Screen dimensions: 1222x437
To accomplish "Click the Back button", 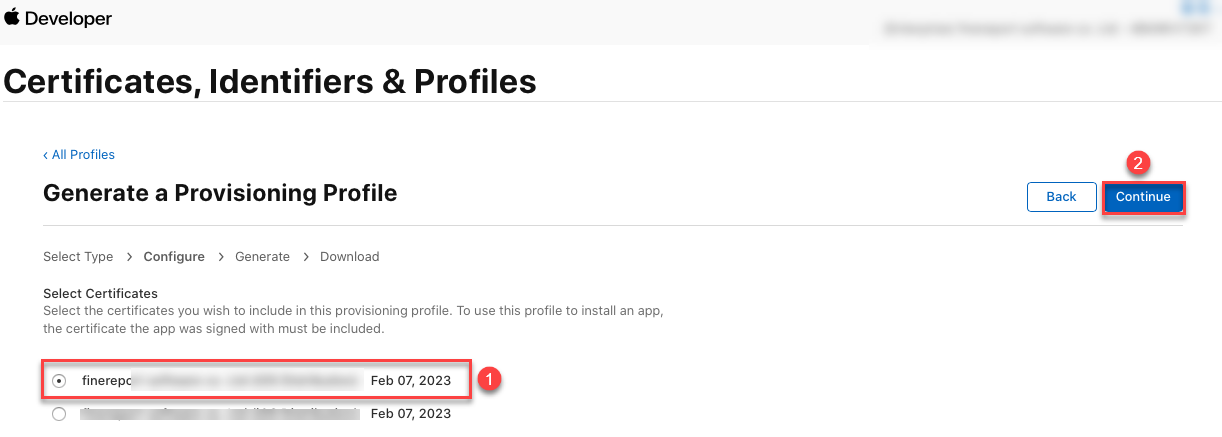I will coord(1061,197).
